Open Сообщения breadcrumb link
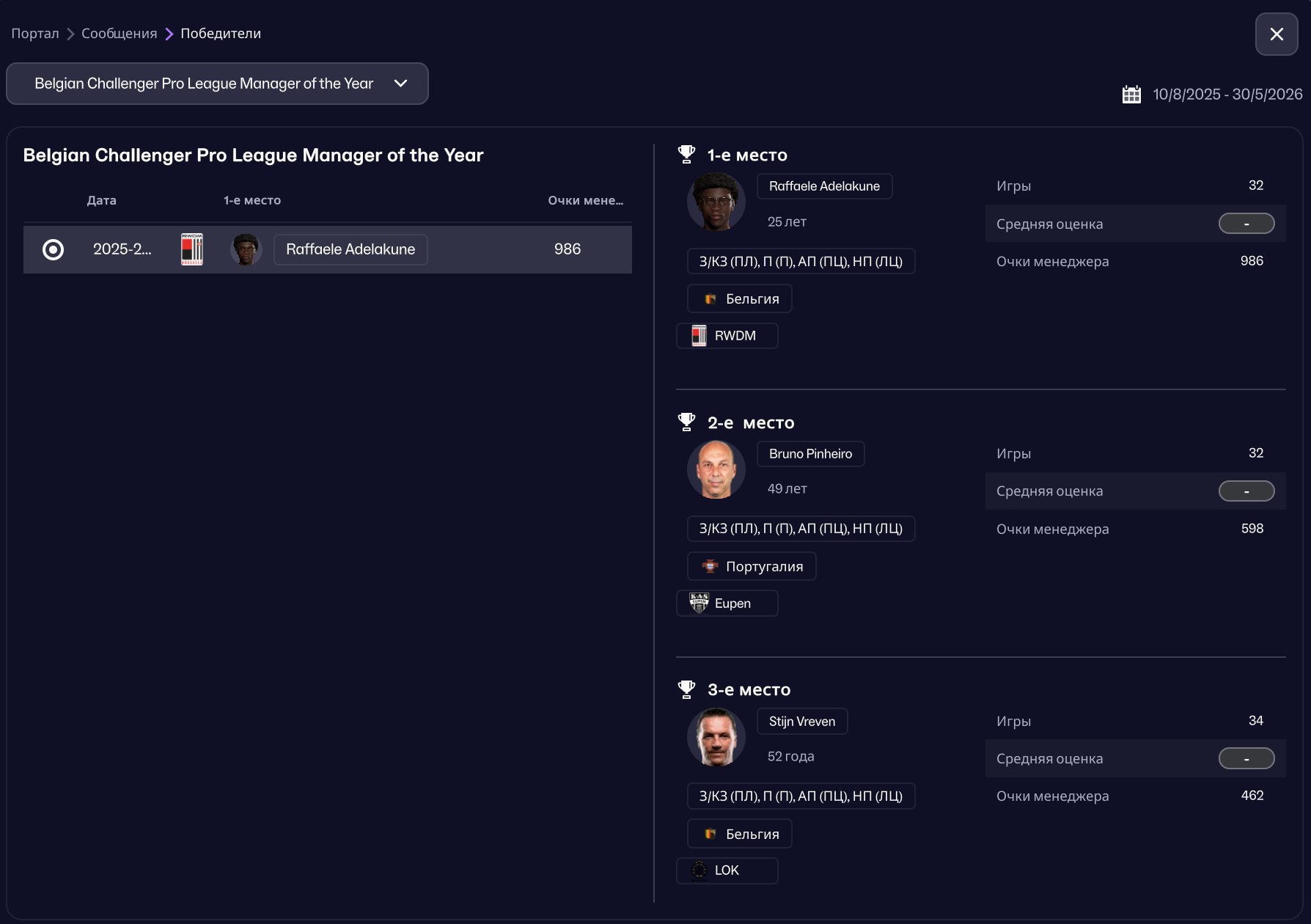 point(119,34)
